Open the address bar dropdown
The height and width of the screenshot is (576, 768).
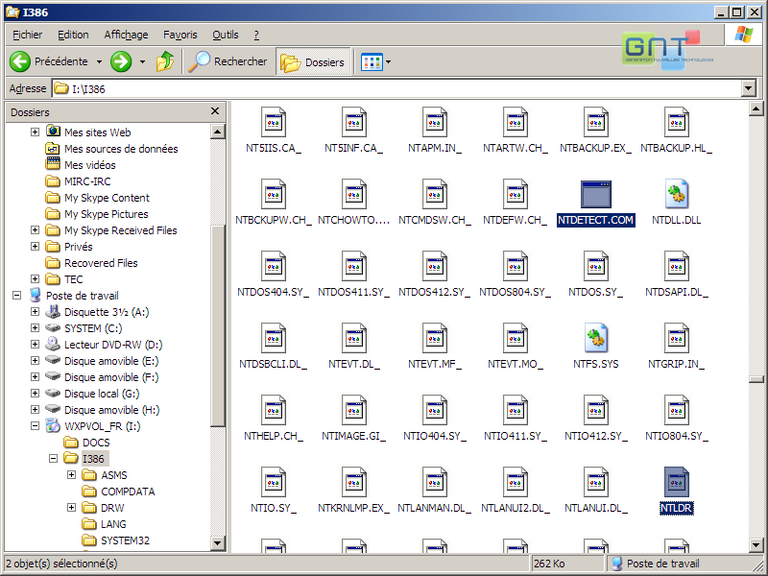click(x=748, y=89)
